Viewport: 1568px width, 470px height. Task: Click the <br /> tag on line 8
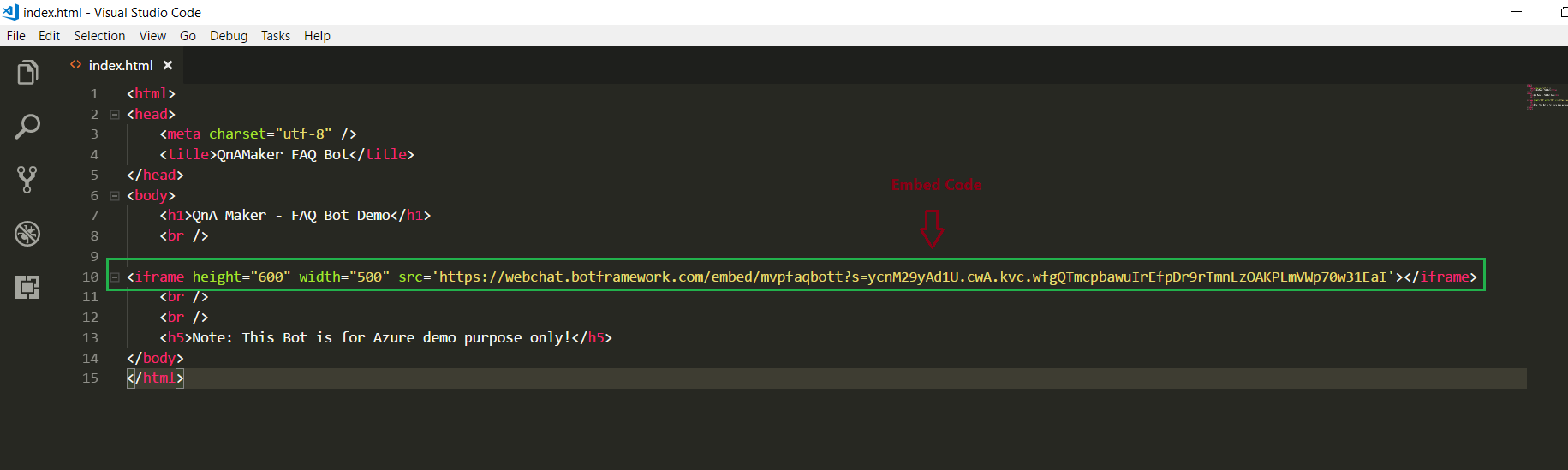coord(184,235)
